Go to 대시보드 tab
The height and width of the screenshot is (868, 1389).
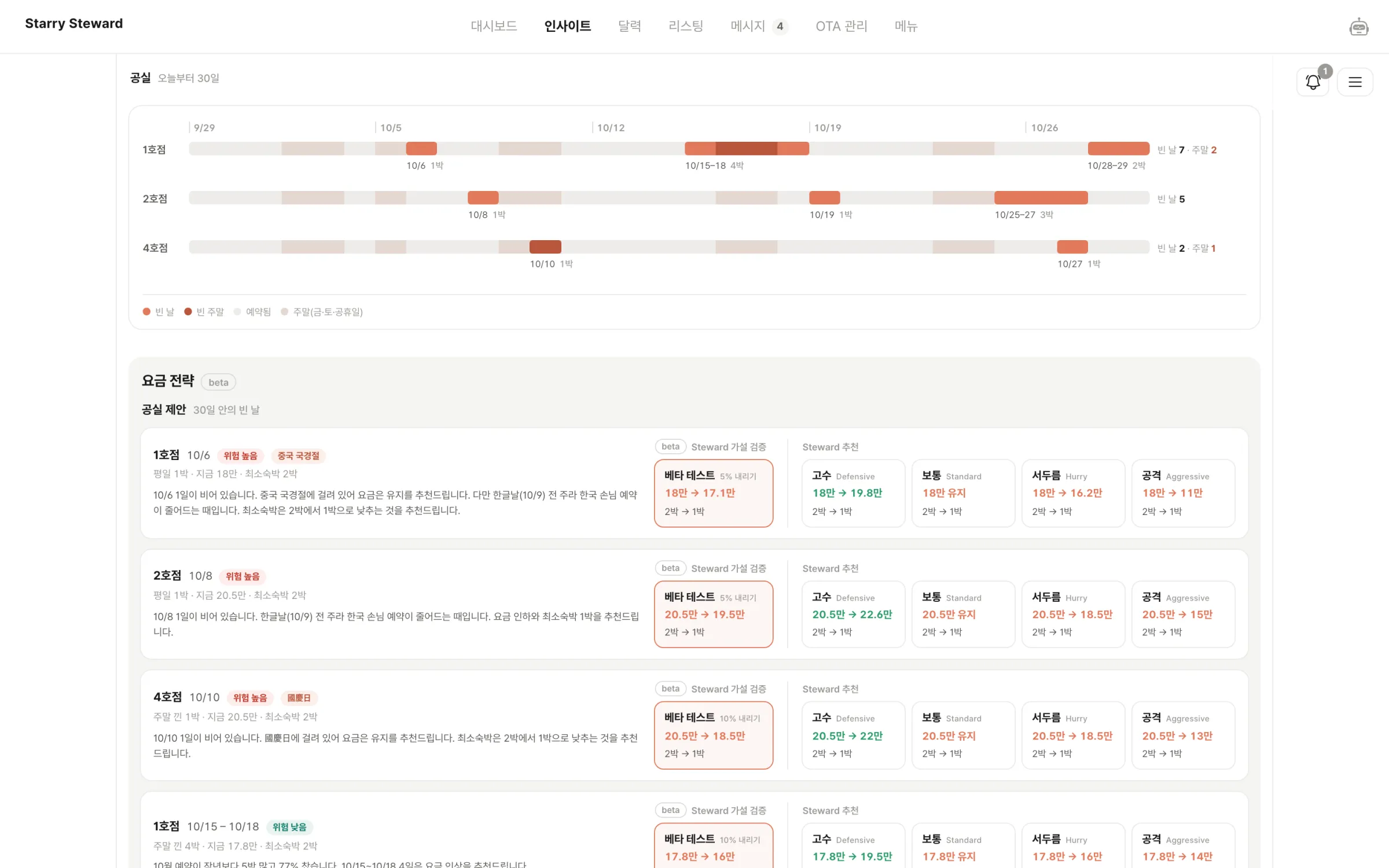[x=494, y=26]
